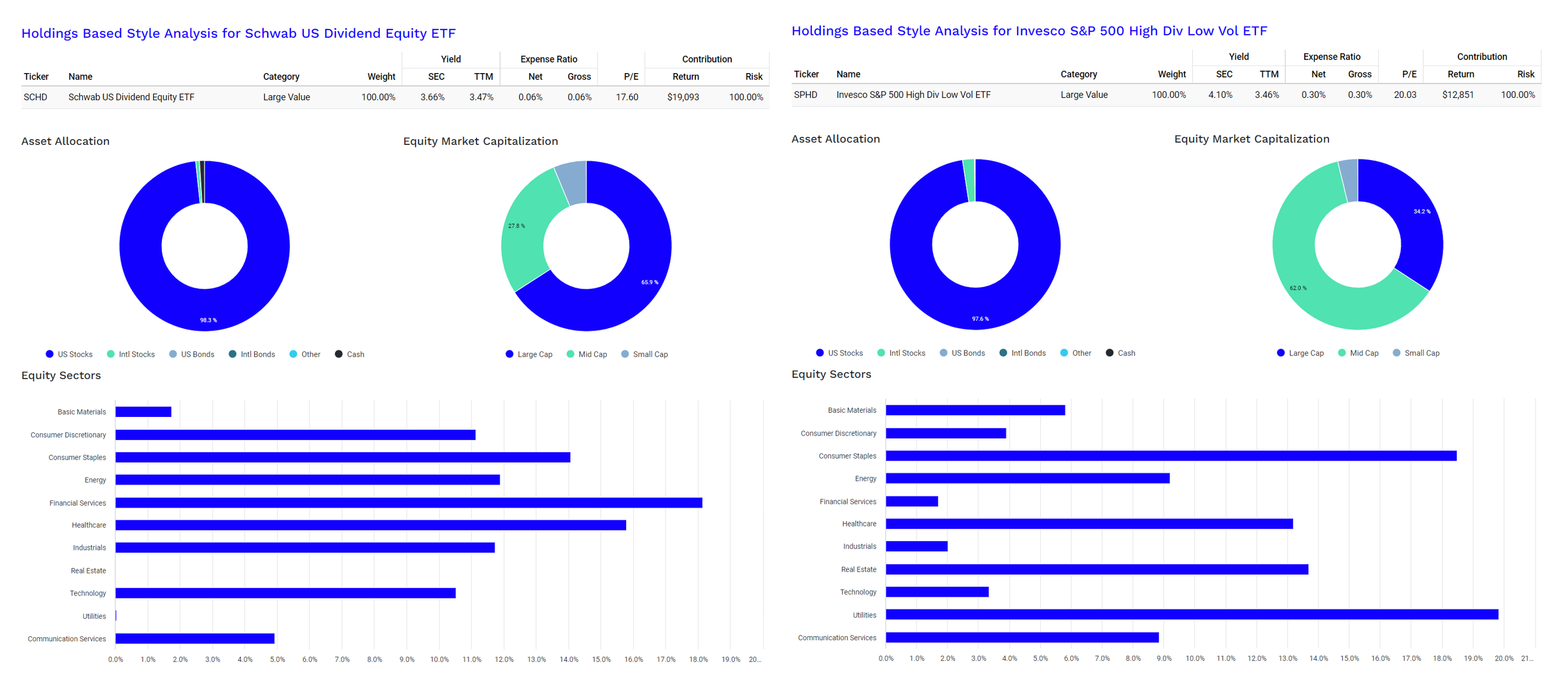Toggle Cash legend in SPHD Asset Allocation

coord(1120,353)
